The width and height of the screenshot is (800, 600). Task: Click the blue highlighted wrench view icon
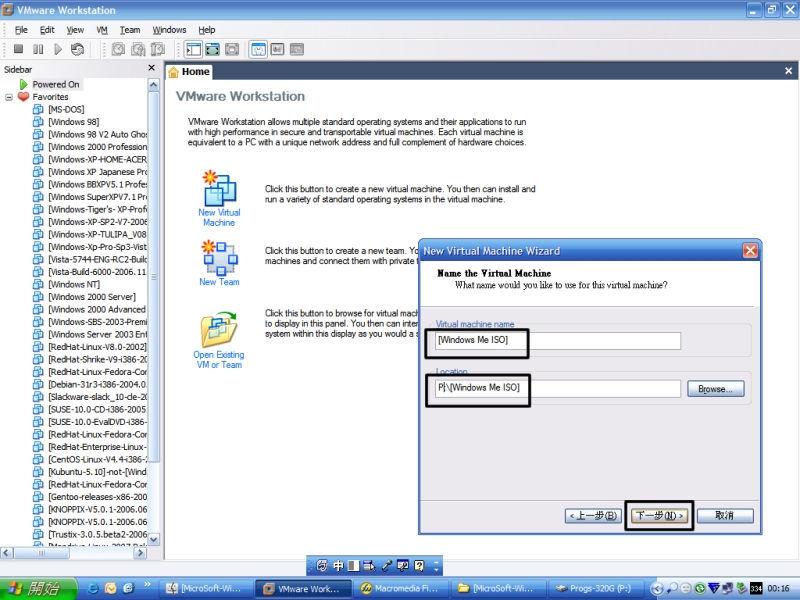[258, 49]
